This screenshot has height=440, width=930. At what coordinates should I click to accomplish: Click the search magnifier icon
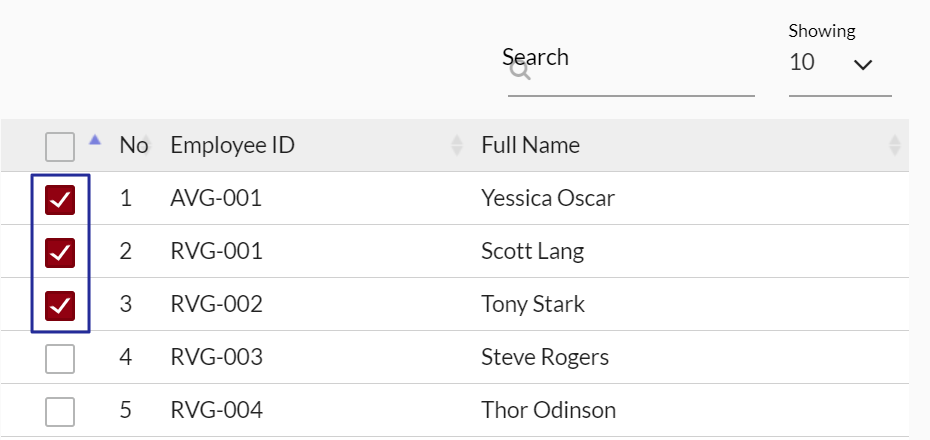pyautogui.click(x=520, y=71)
